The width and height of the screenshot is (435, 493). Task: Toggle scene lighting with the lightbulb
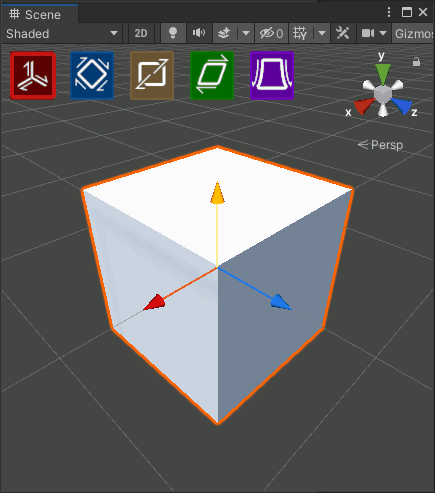tap(173, 33)
